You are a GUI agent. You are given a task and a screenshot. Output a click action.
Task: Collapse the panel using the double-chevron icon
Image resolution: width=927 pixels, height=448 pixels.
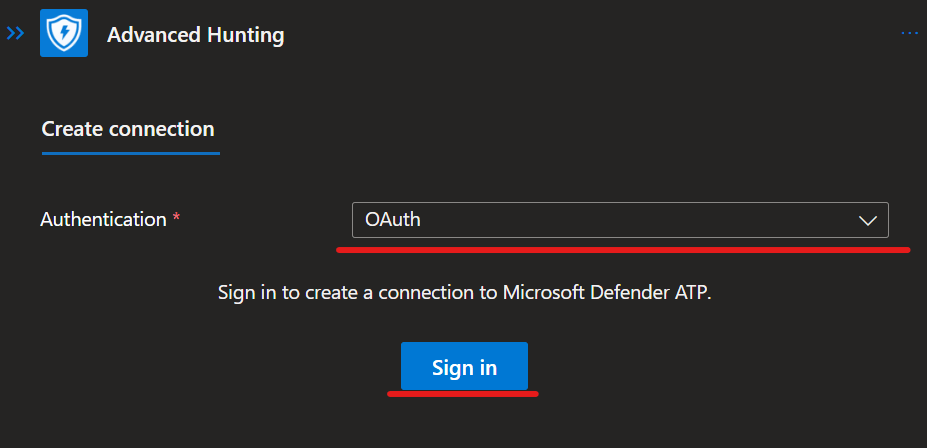point(15,33)
